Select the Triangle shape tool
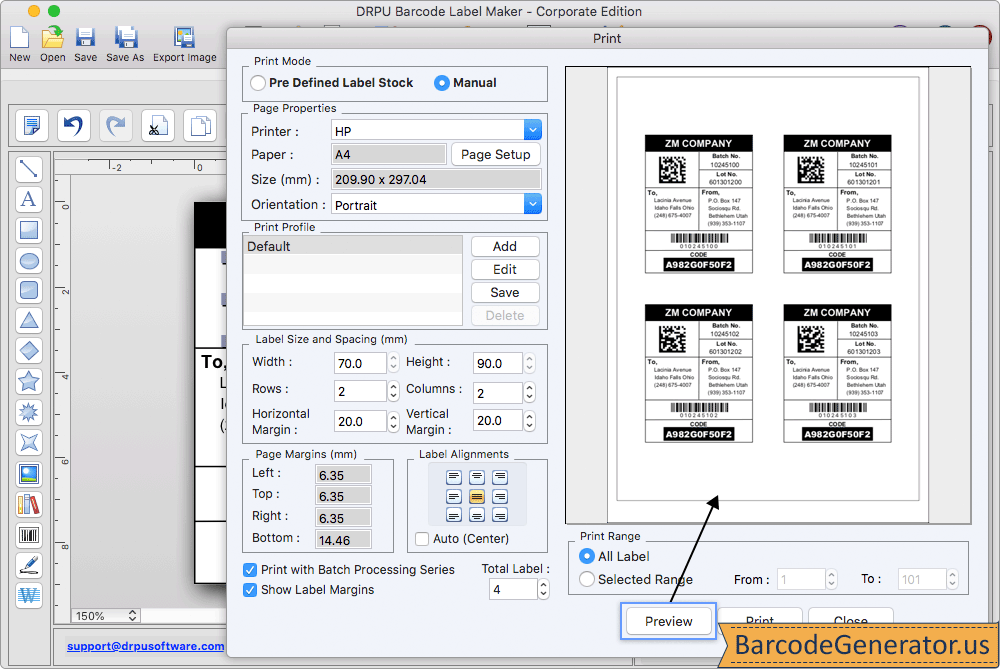Screen dimensions: 1000x669 point(29,321)
